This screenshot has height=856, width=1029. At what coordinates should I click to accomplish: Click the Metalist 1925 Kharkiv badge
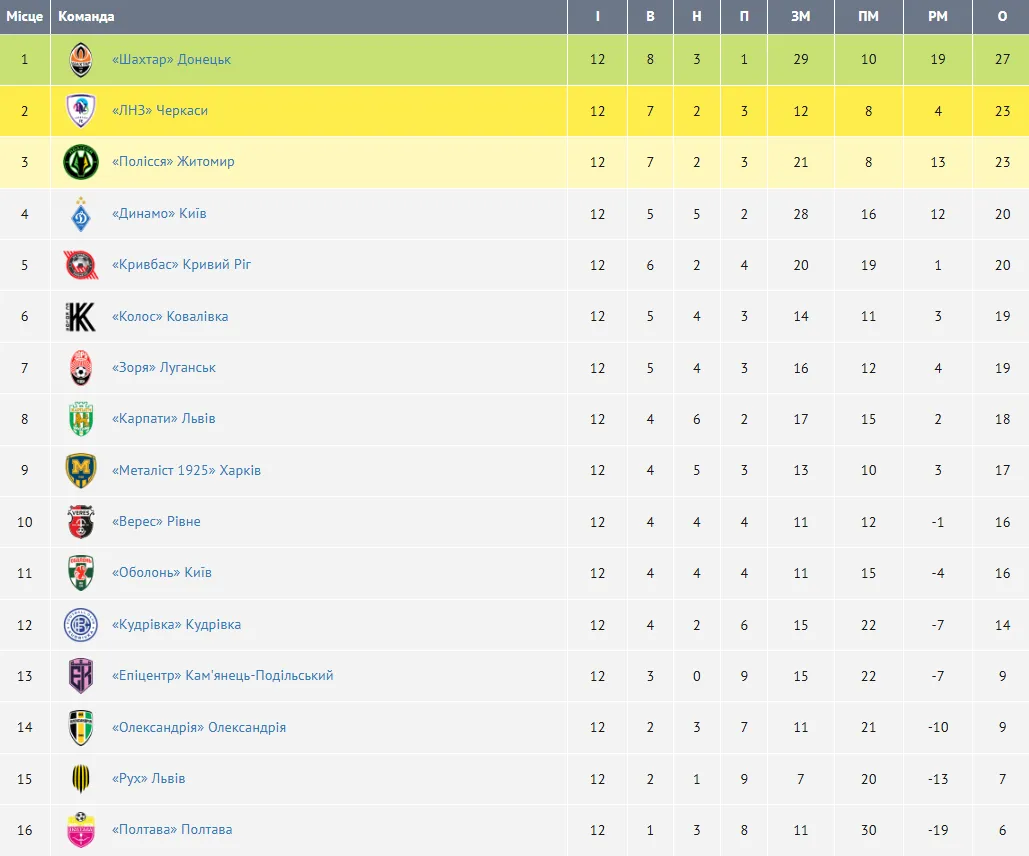coord(81,471)
